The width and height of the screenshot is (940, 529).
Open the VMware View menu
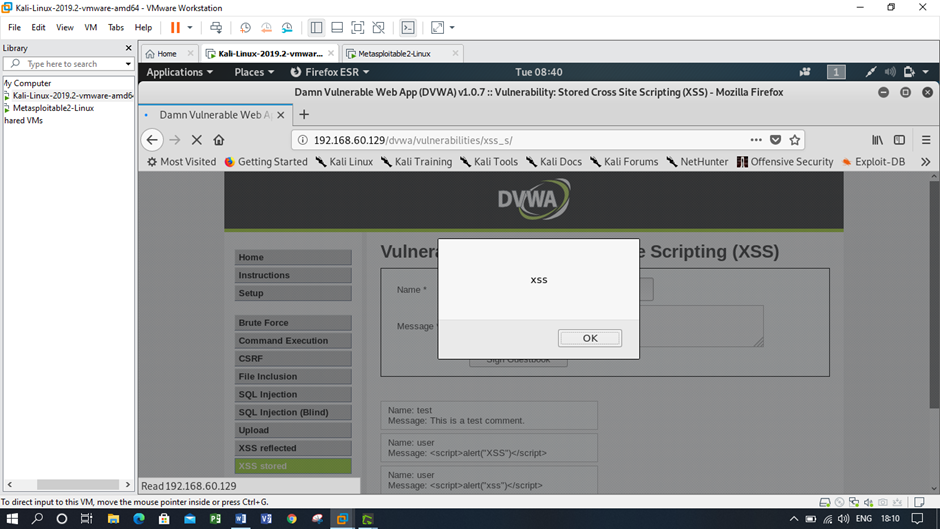pyautogui.click(x=65, y=28)
